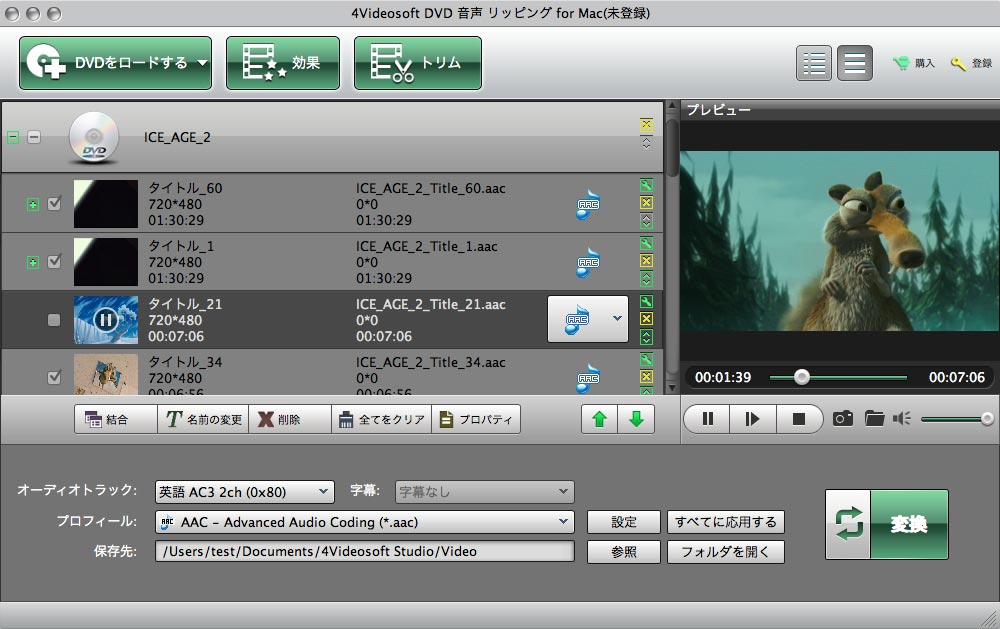Open settings wrench for タイトル_21
This screenshot has width=1000, height=629.
646,302
